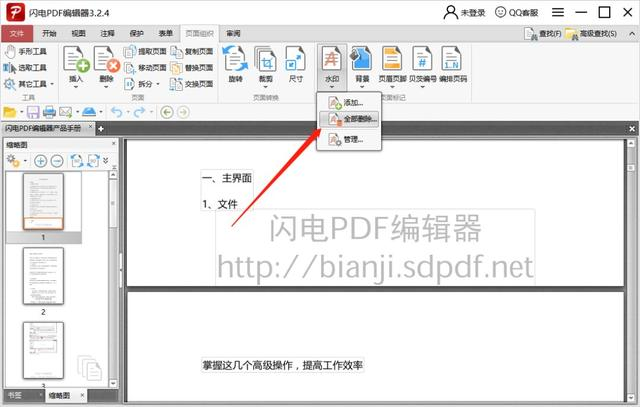Open the 裁剪 crop tool
The height and width of the screenshot is (407, 640).
coord(266,65)
